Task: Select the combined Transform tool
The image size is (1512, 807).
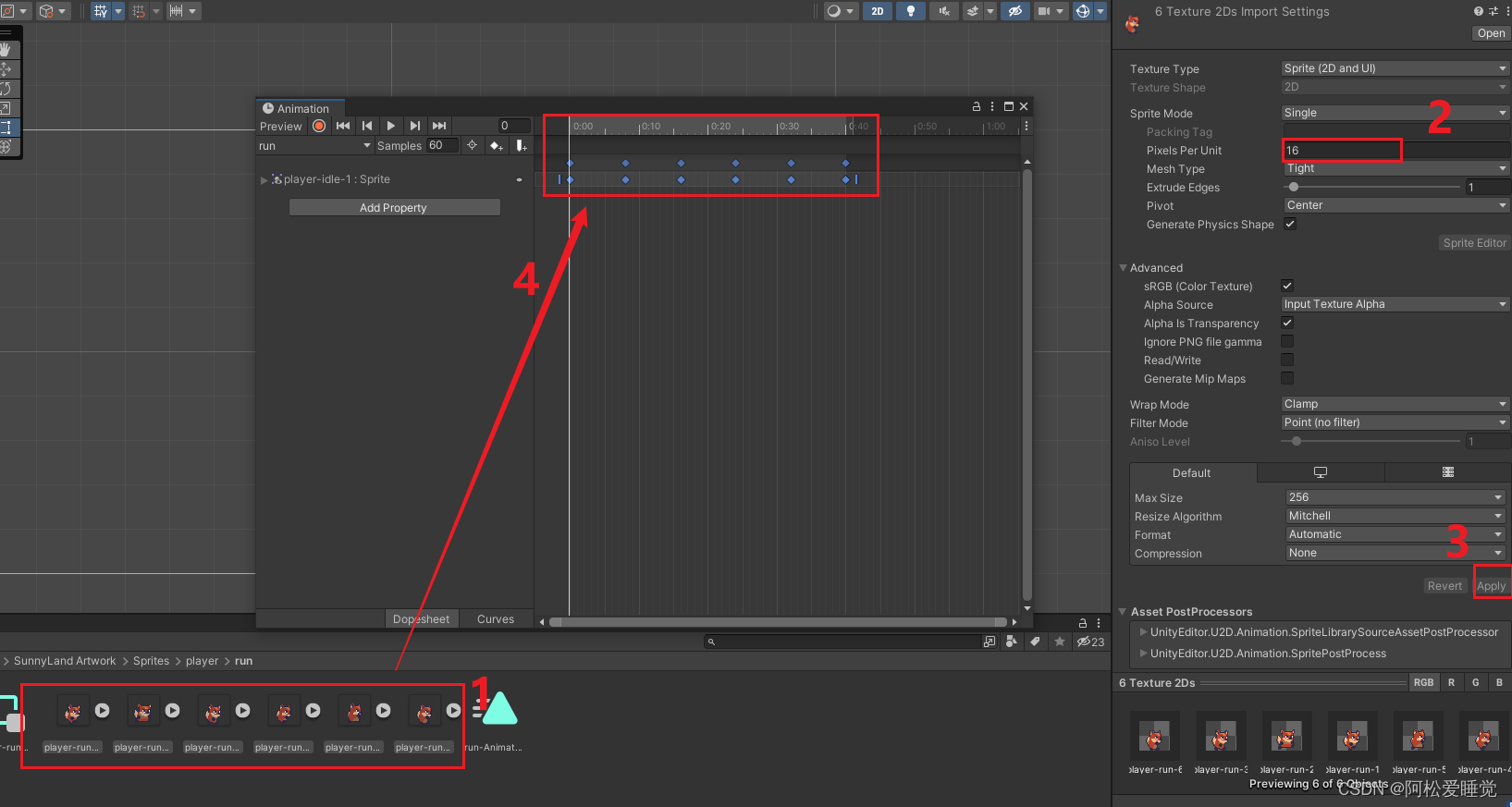Action: [6, 146]
